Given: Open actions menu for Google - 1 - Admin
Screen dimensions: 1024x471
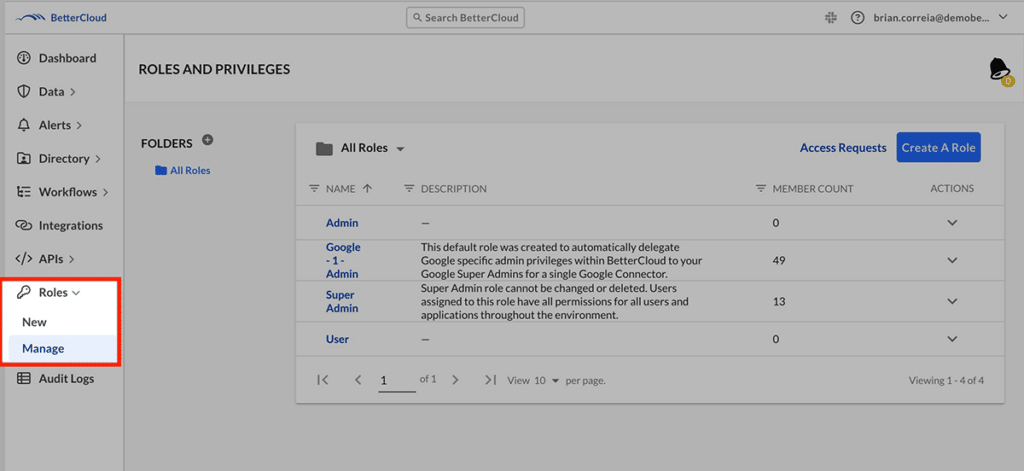Looking at the screenshot, I should coord(952,260).
